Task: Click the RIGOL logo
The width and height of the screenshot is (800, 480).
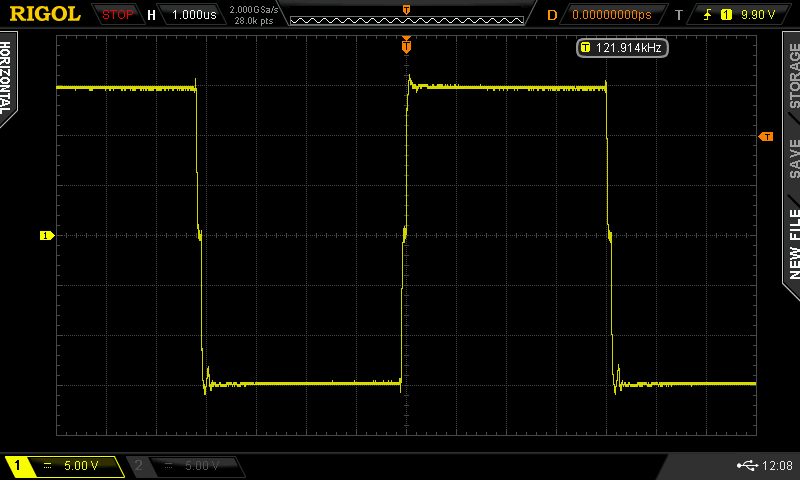Action: [x=46, y=14]
